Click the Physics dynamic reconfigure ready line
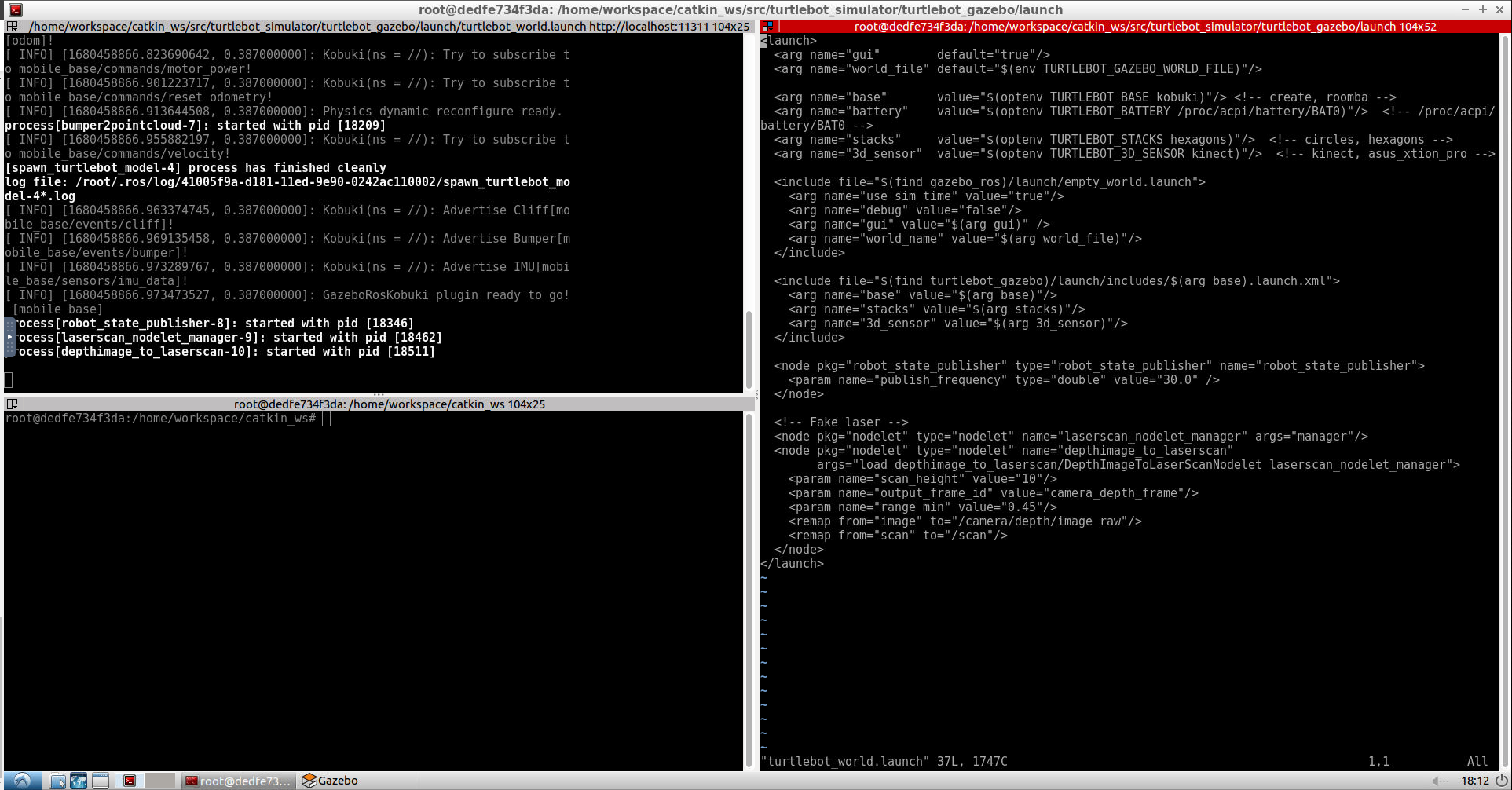Screen dimensions: 1512x790 tap(284, 112)
